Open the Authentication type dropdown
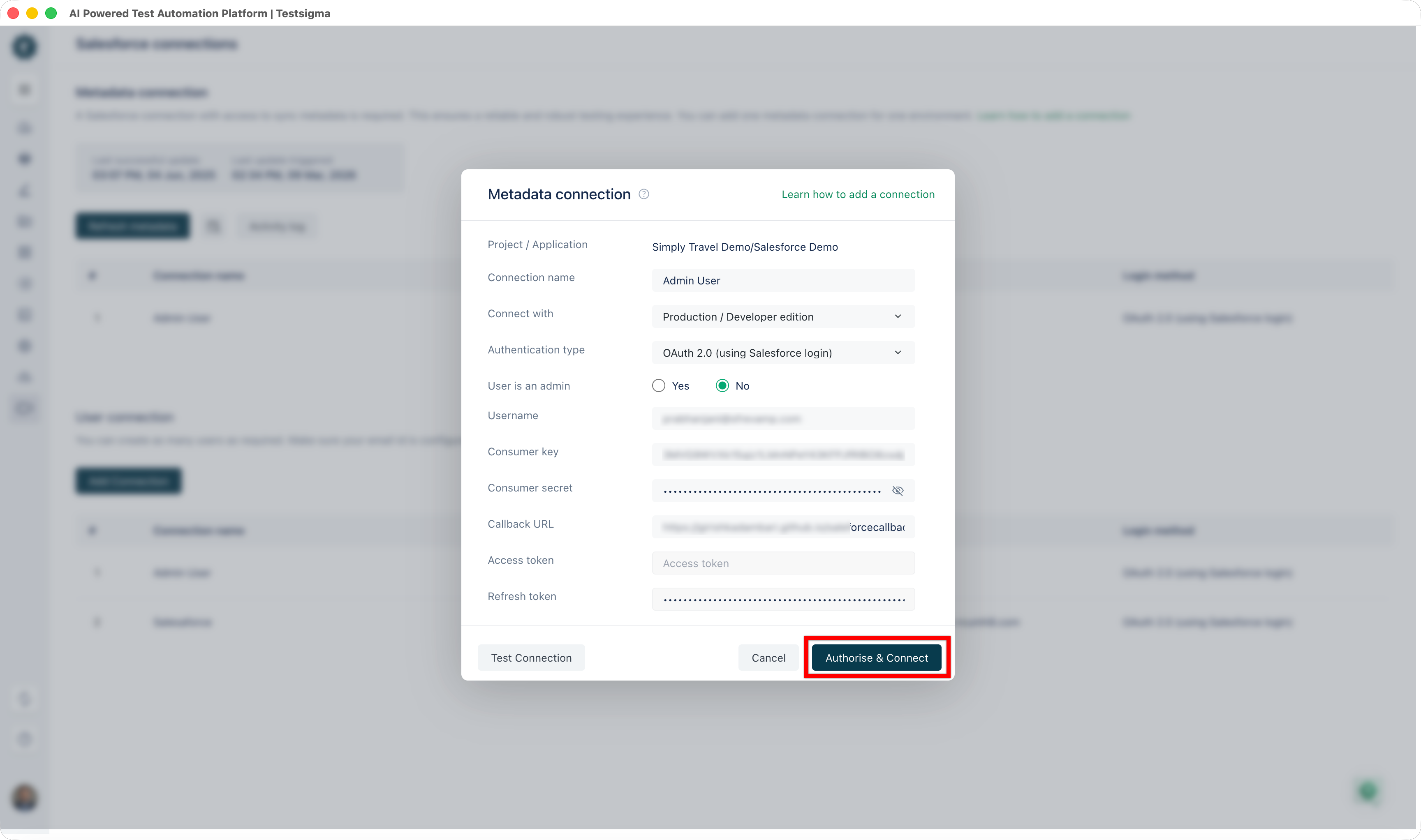The height and width of the screenshot is (840, 1421). pyautogui.click(x=783, y=352)
